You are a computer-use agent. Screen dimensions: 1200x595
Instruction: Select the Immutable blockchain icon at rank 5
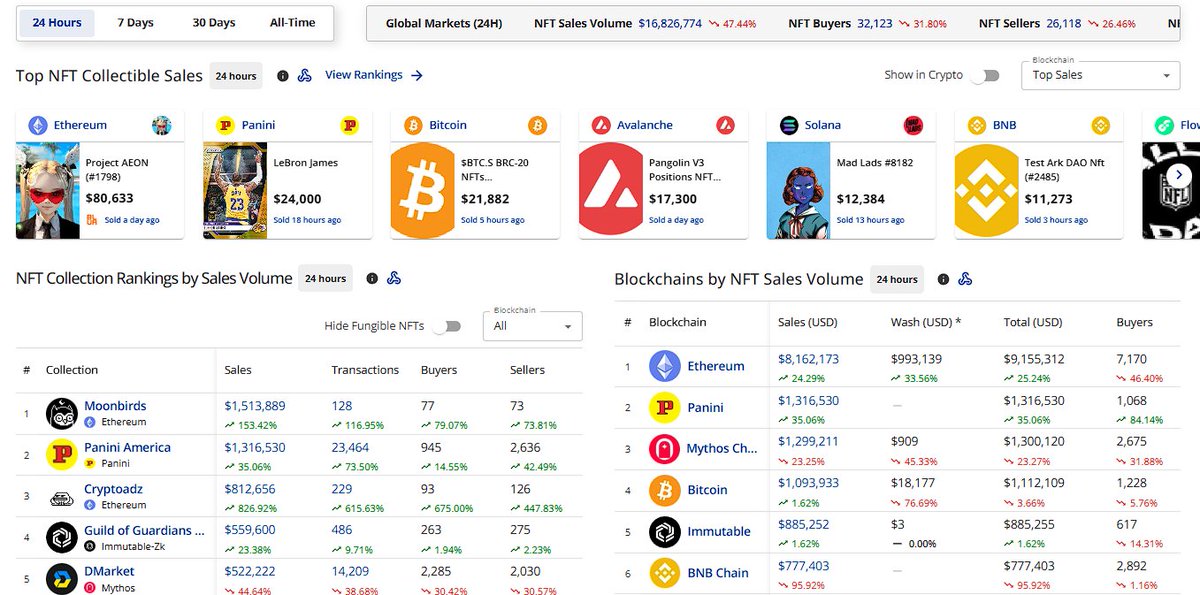point(666,531)
